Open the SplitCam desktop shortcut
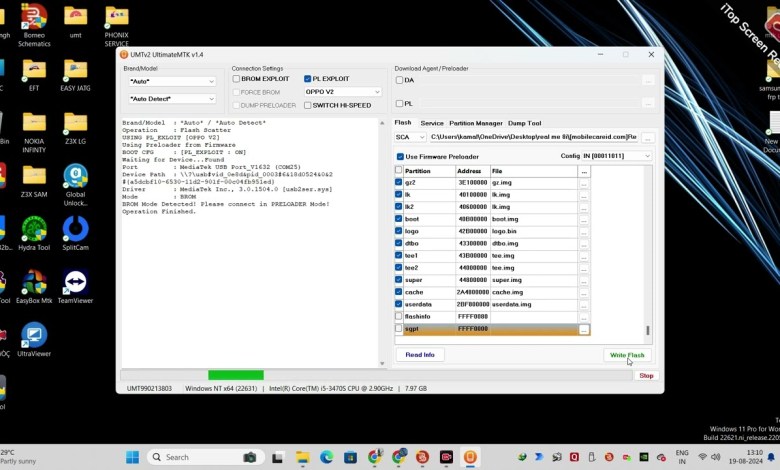Image resolution: width=780 pixels, height=470 pixels. (x=75, y=230)
